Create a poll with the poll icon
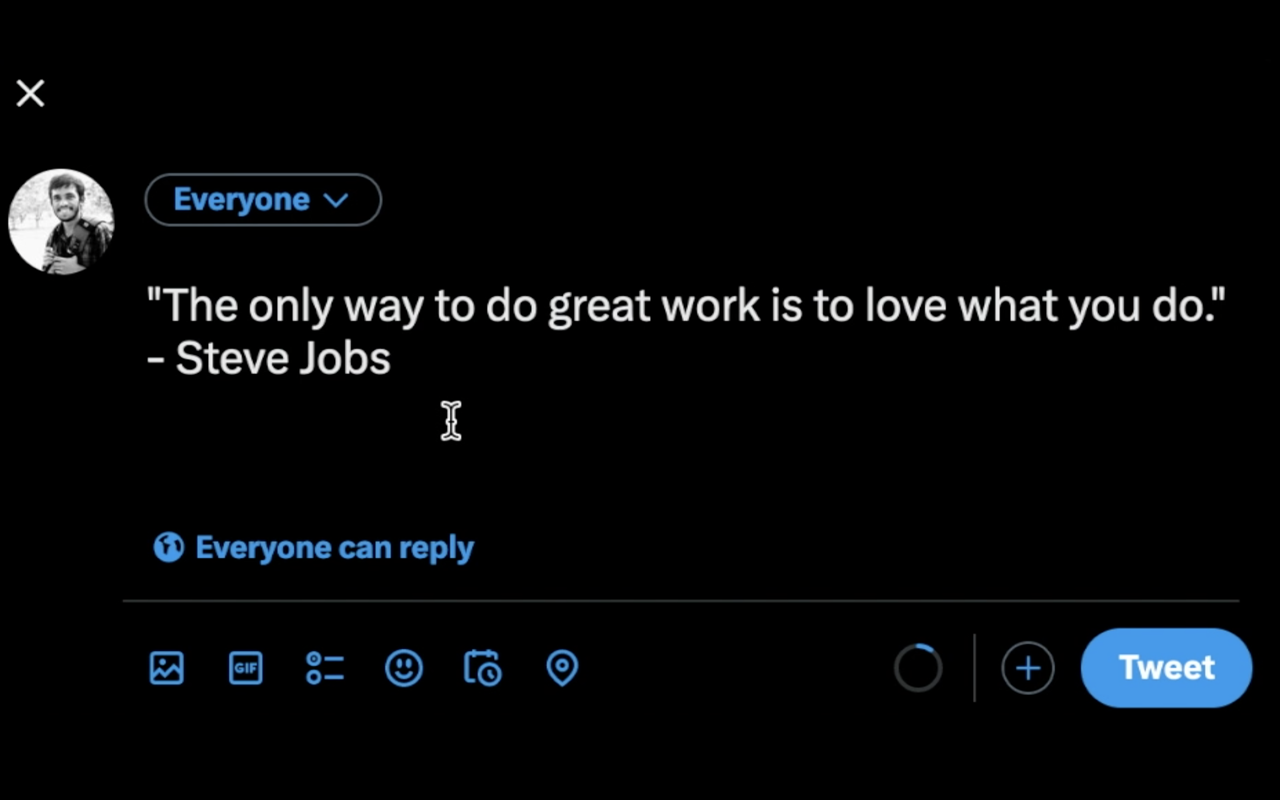Image resolution: width=1280 pixels, height=800 pixels. (325, 667)
